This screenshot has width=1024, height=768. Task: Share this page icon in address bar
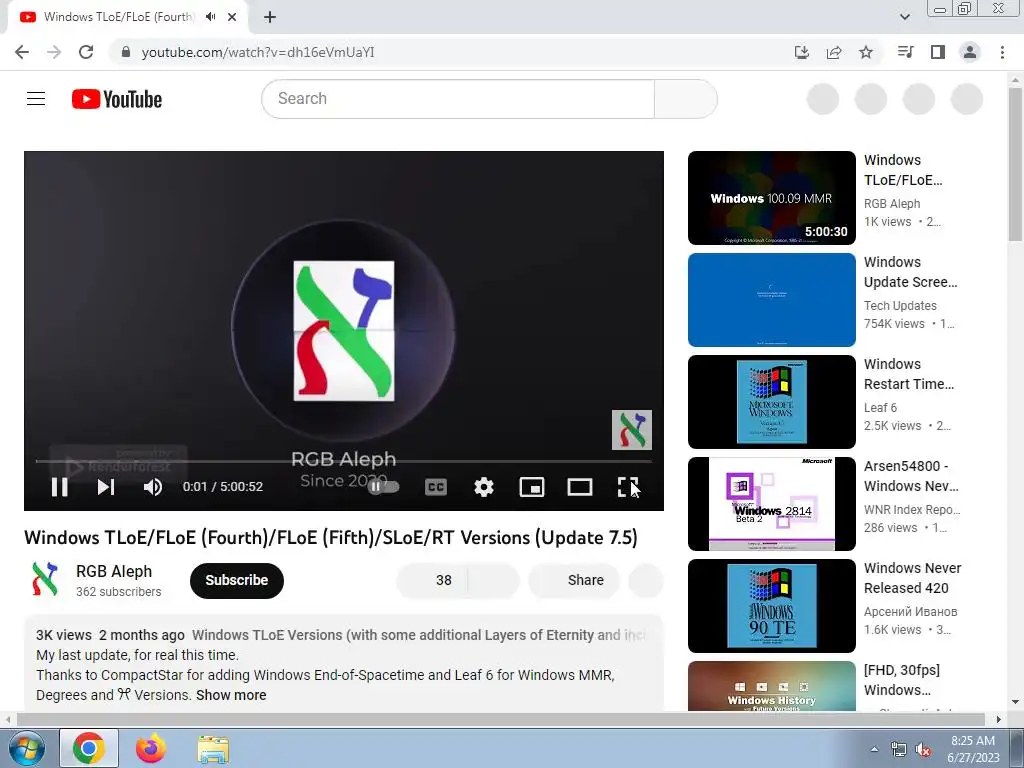(x=833, y=52)
